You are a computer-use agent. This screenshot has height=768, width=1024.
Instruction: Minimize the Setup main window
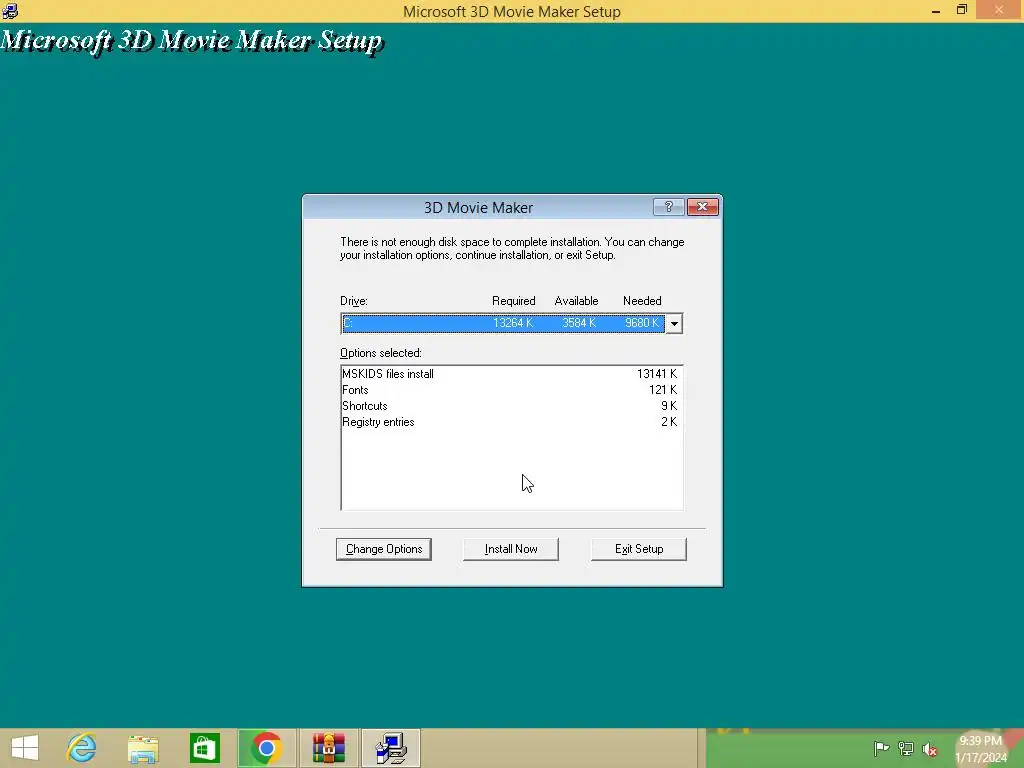pyautogui.click(x=935, y=10)
